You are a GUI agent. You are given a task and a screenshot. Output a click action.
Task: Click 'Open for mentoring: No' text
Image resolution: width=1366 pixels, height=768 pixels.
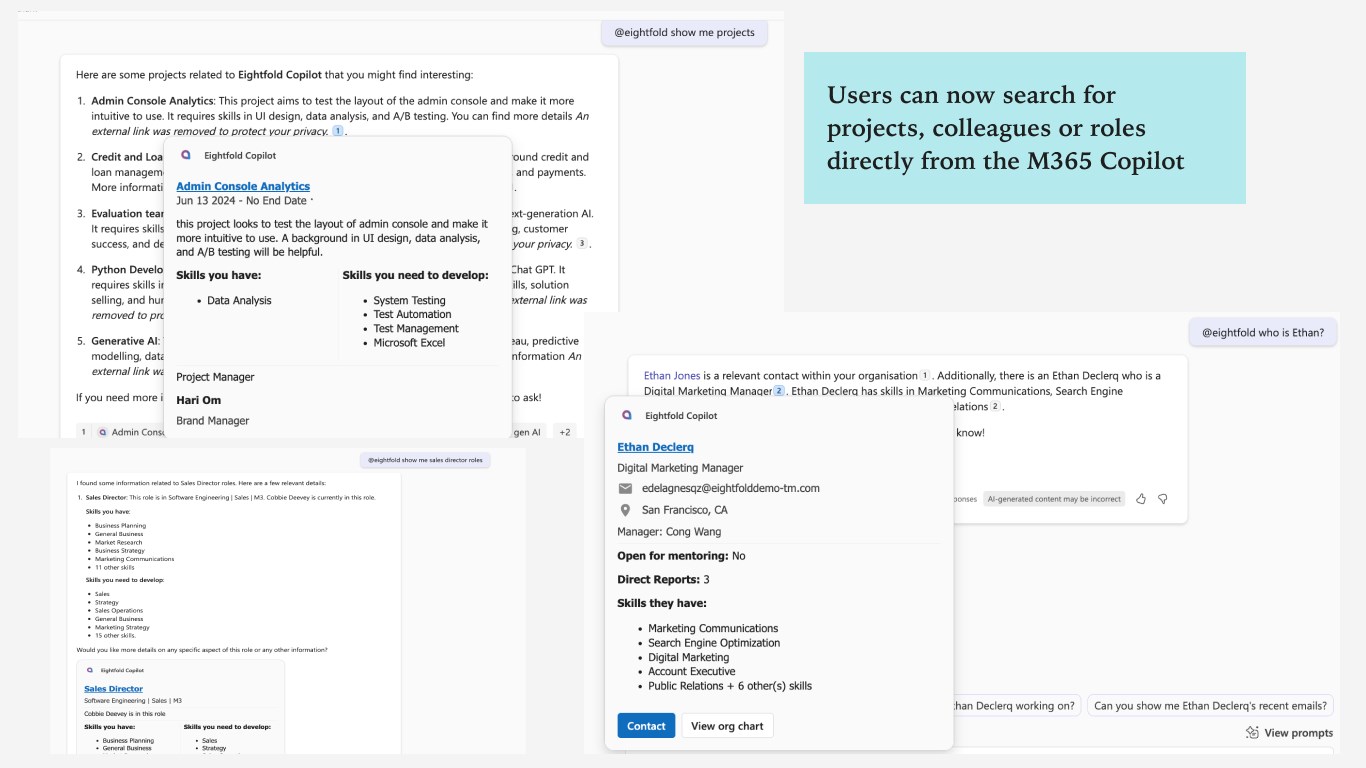click(x=681, y=555)
